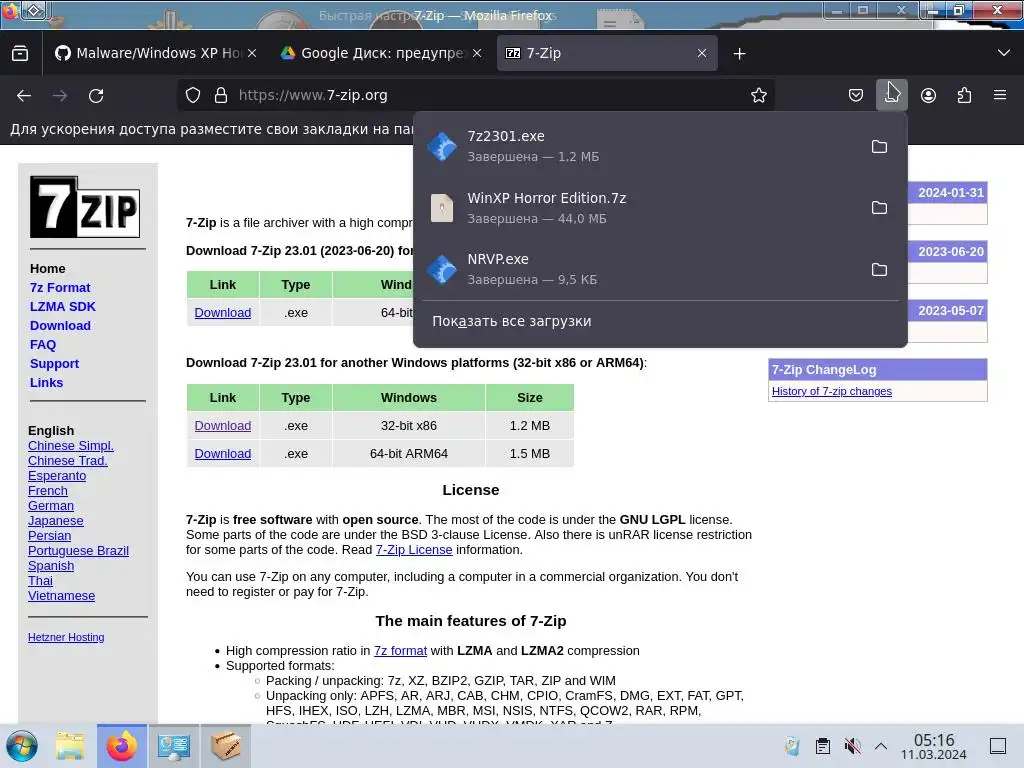This screenshot has width=1024, height=768.
Task: Close the Malware/Windows XP tab
Action: coord(252,53)
